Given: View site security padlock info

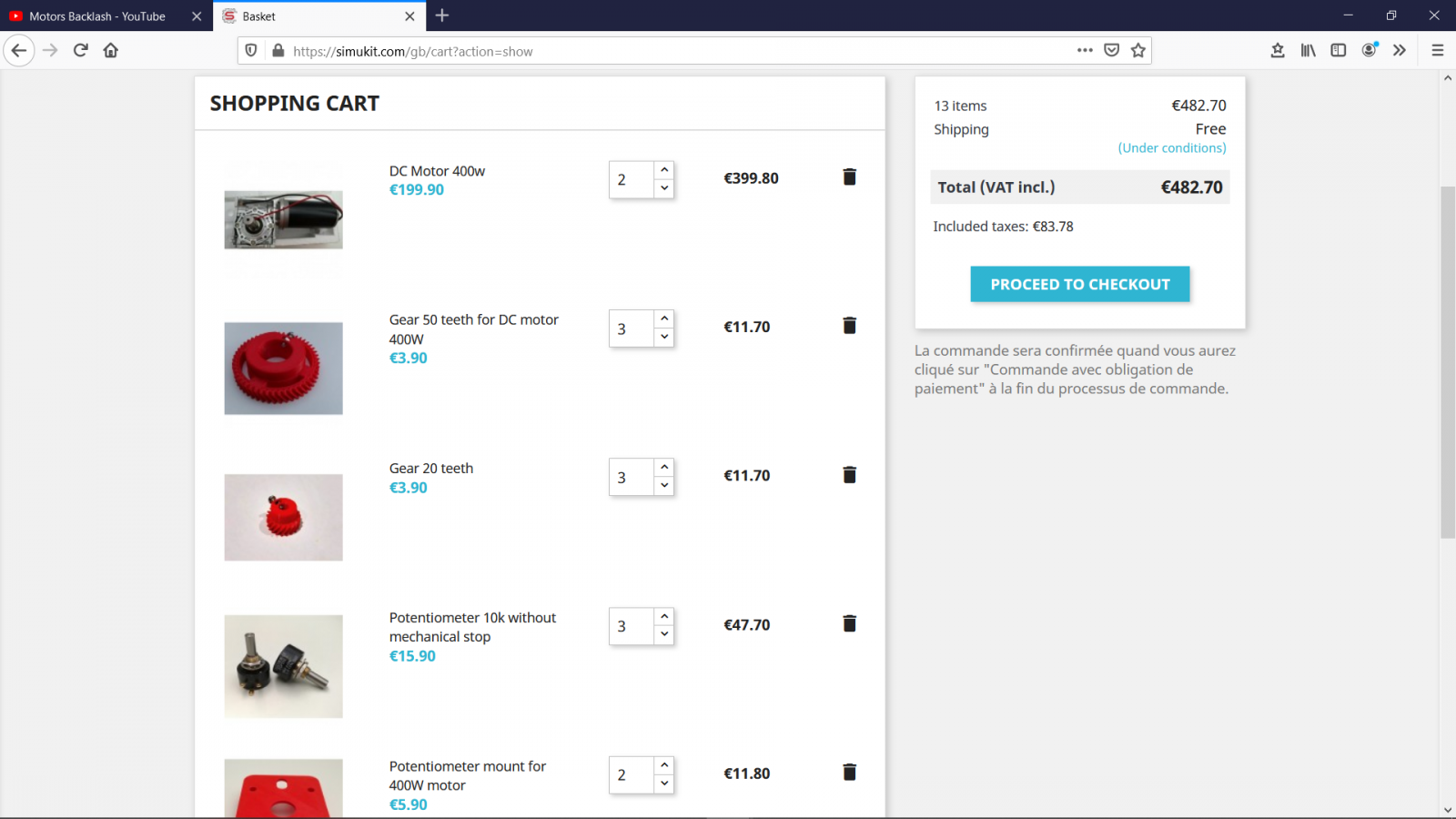Looking at the screenshot, I should click(x=278, y=51).
